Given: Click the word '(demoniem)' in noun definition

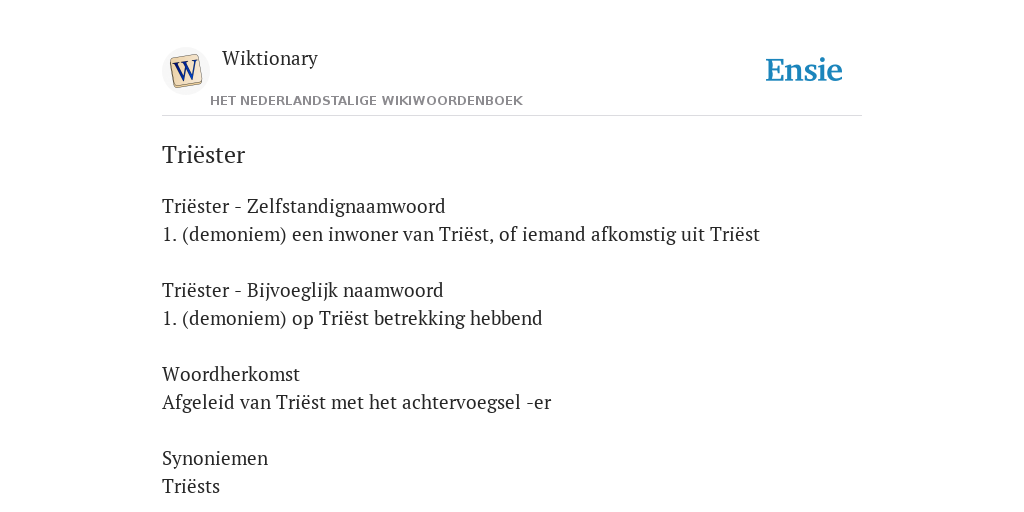Looking at the screenshot, I should coord(234,234).
